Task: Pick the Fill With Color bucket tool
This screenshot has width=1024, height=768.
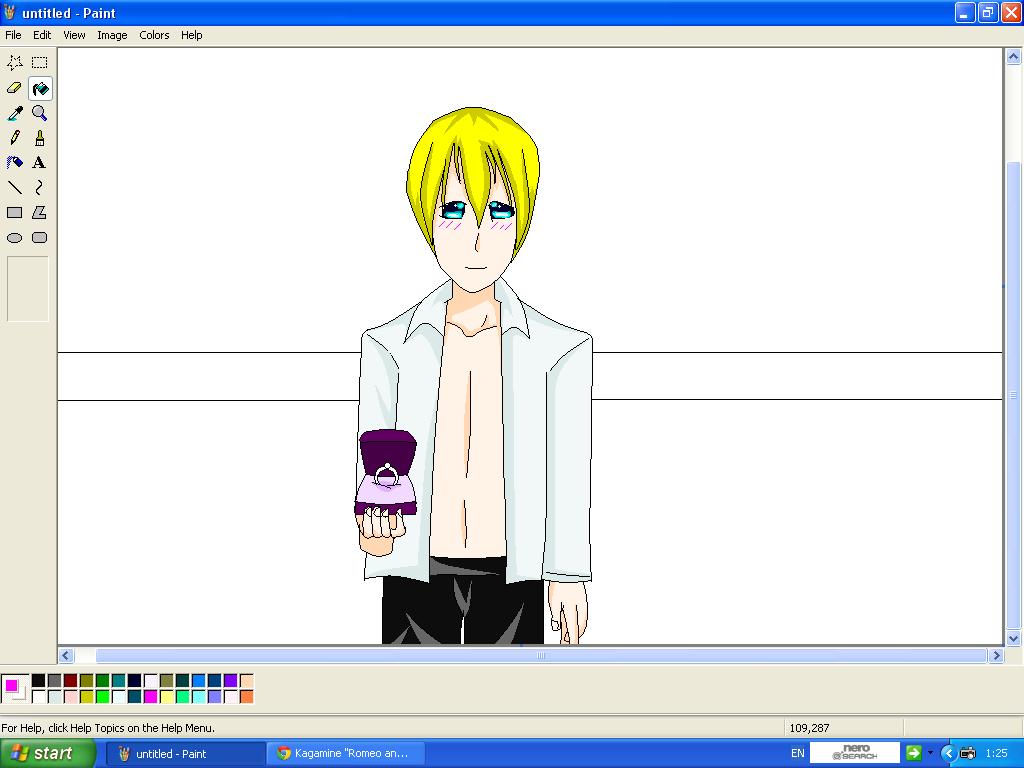Action: [x=40, y=88]
